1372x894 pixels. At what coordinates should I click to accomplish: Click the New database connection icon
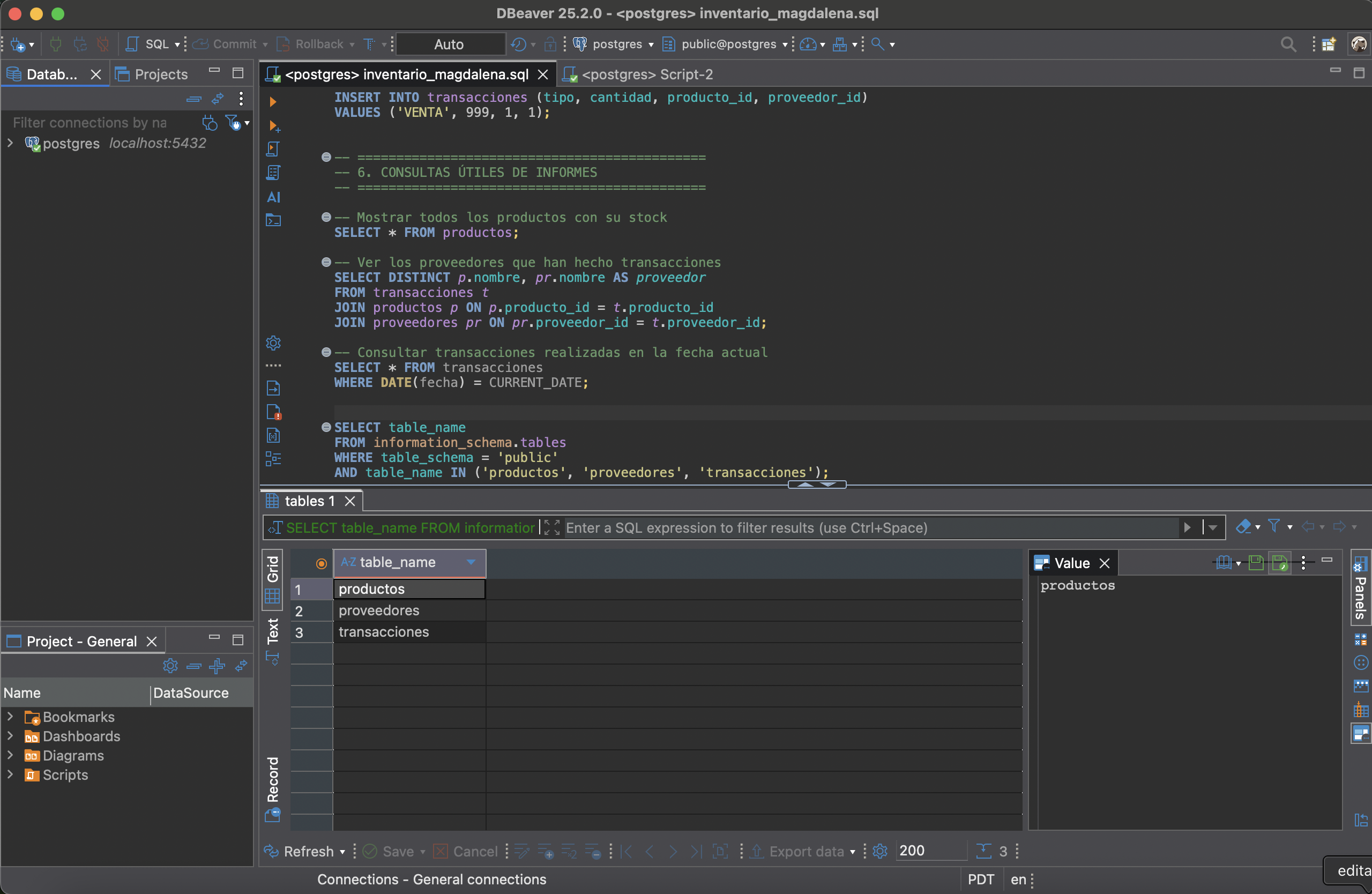point(18,44)
